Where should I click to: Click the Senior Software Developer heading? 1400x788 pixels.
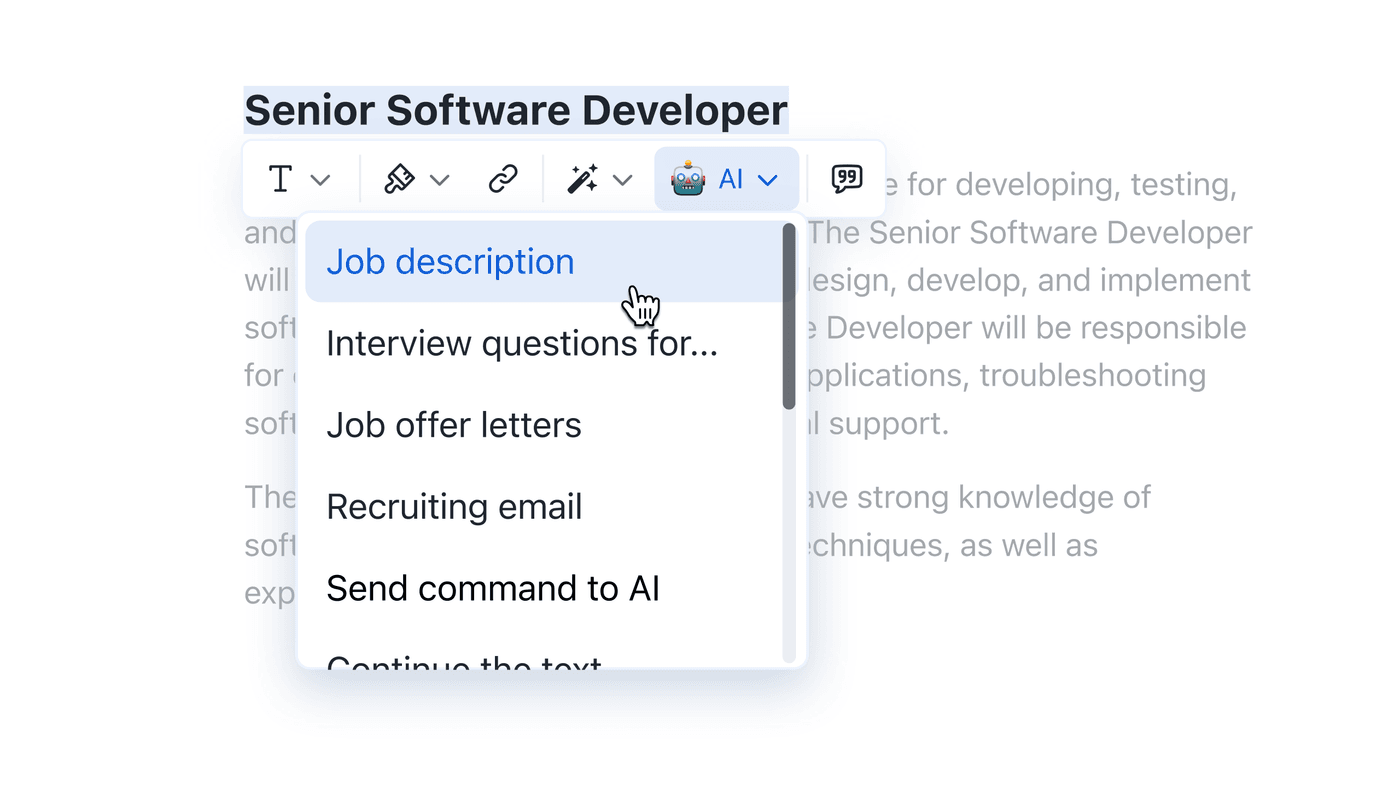[x=516, y=110]
